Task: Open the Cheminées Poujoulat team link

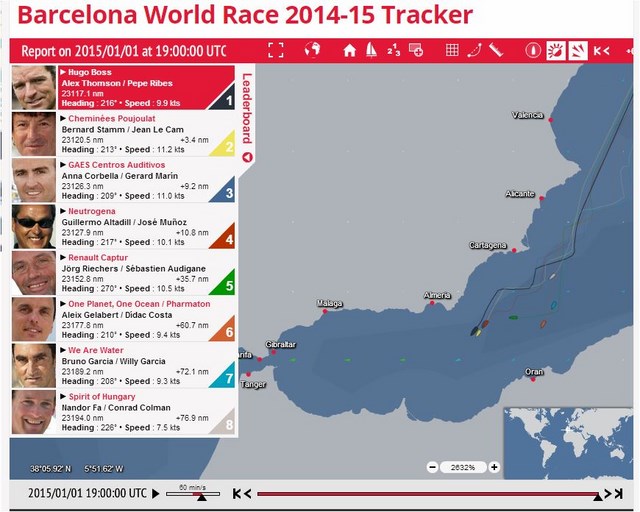Action: pyautogui.click(x=112, y=118)
